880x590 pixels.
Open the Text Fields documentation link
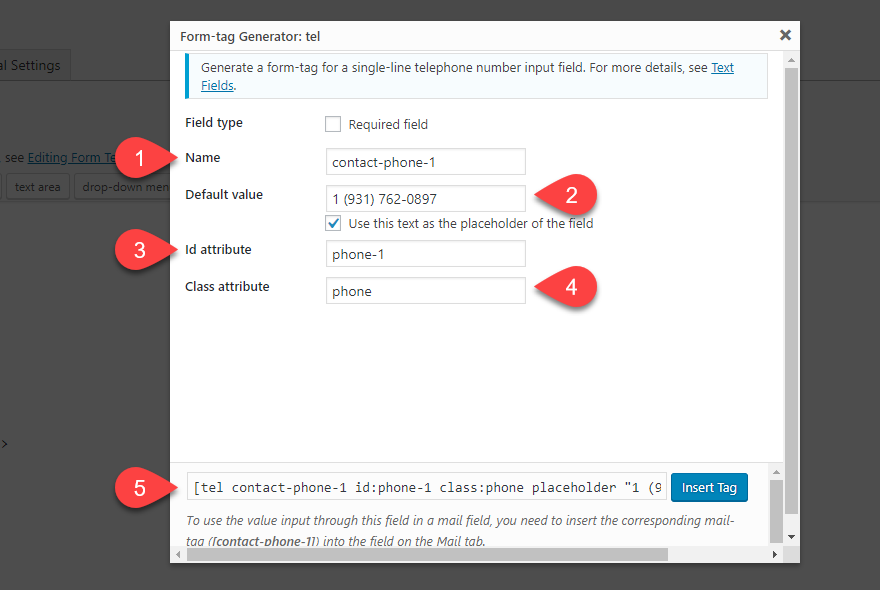tap(722, 68)
